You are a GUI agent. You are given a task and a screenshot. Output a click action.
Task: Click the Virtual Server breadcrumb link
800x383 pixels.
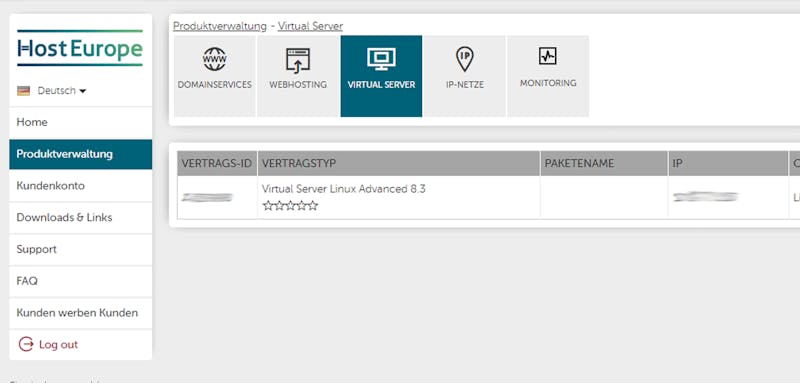click(310, 26)
